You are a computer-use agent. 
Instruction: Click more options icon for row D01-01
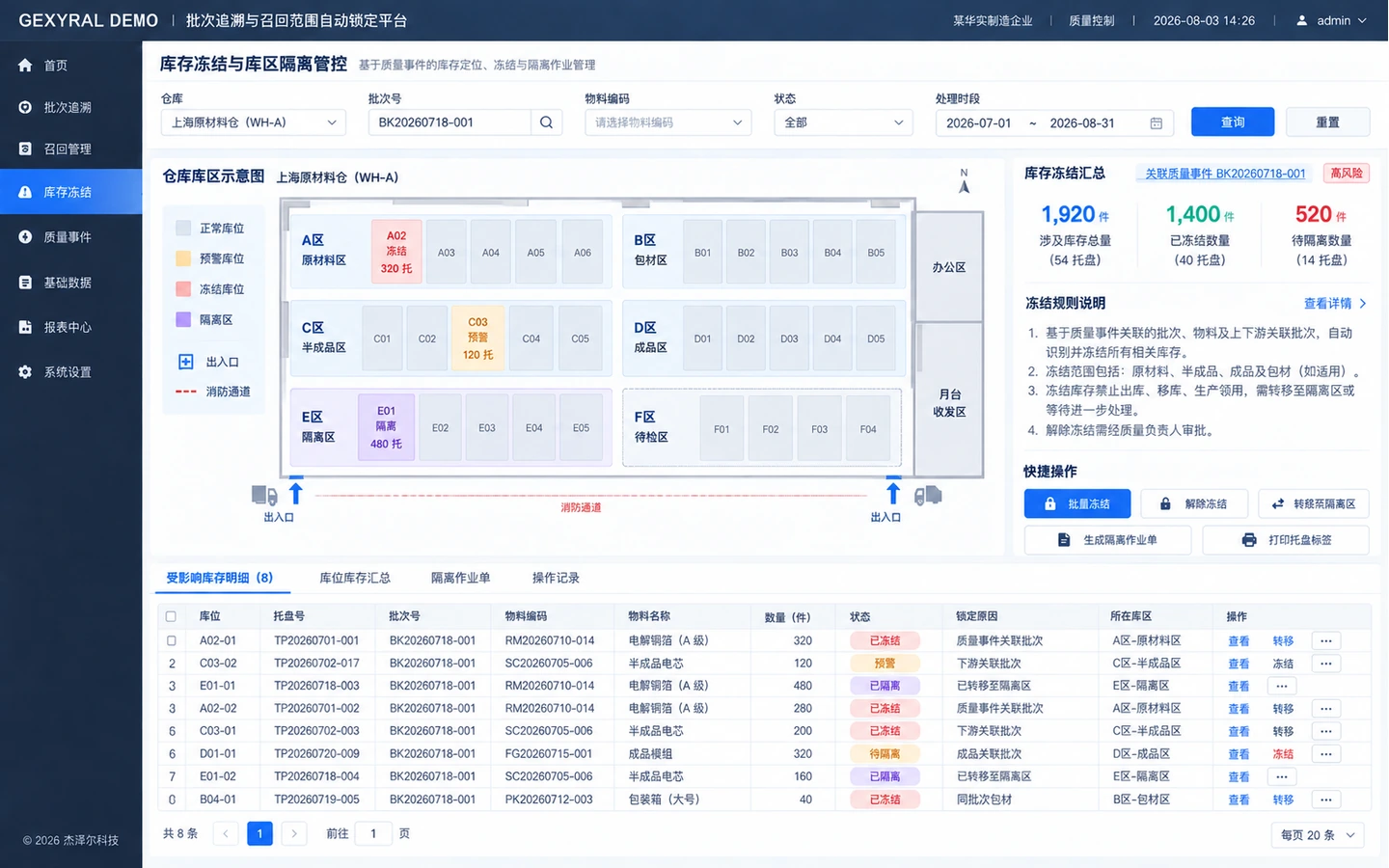pyautogui.click(x=1326, y=754)
